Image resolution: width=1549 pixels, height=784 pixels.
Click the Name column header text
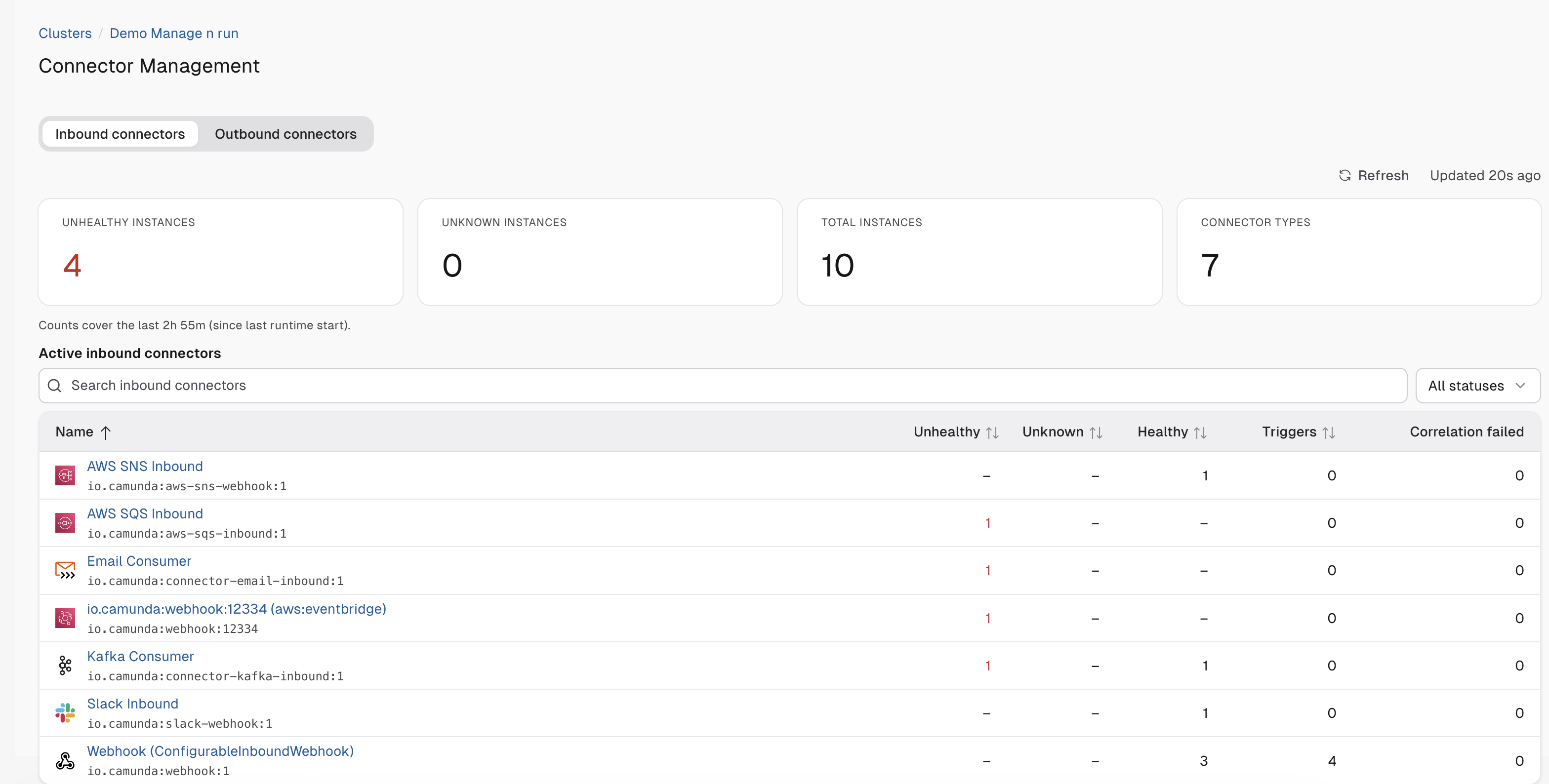point(74,431)
